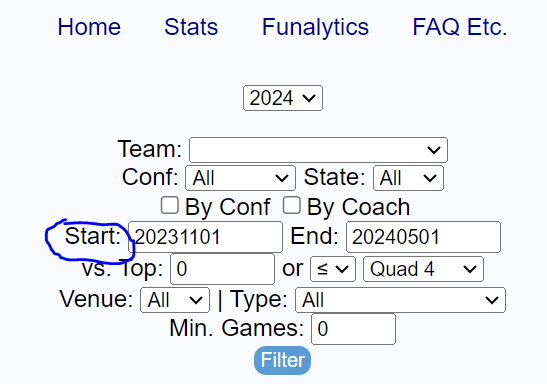Focus the Start date field 20231101

[x=205, y=237]
